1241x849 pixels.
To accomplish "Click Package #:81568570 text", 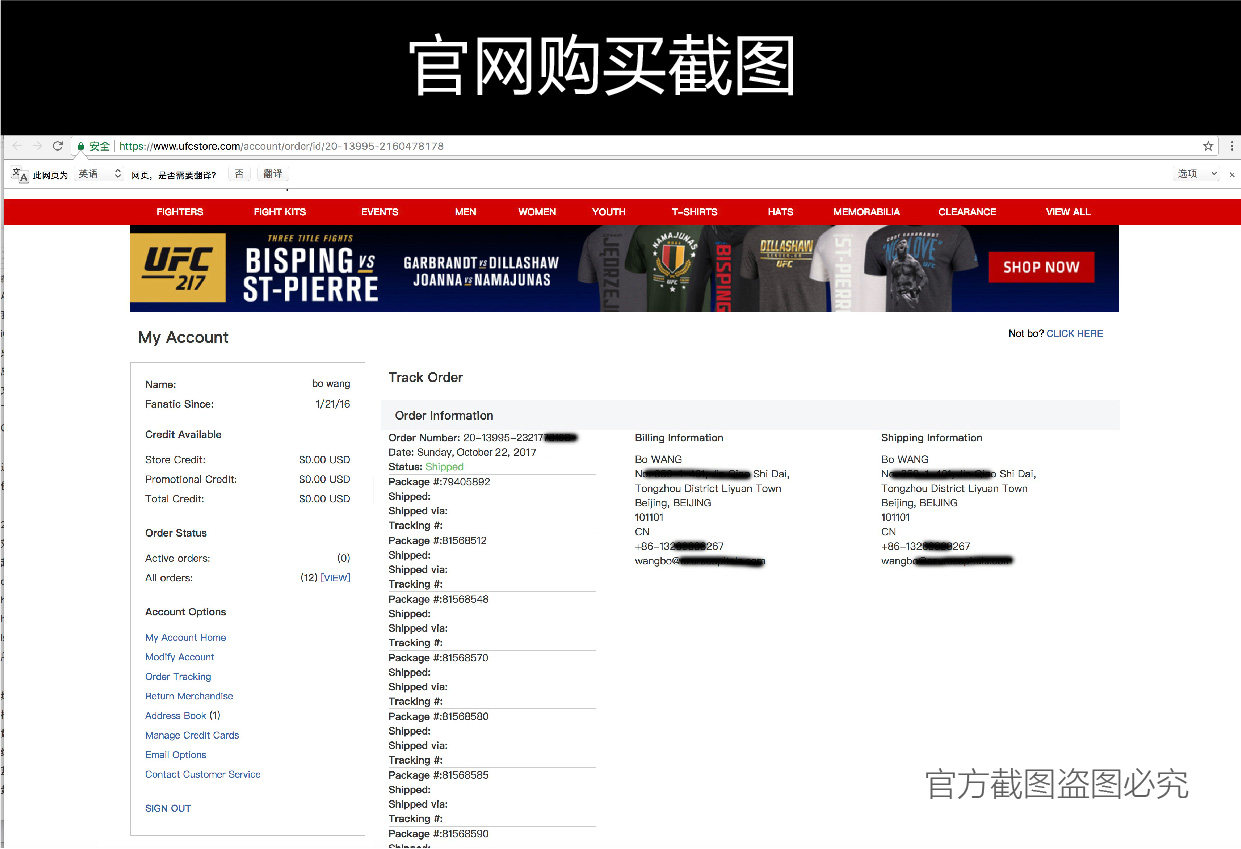I will (x=438, y=658).
